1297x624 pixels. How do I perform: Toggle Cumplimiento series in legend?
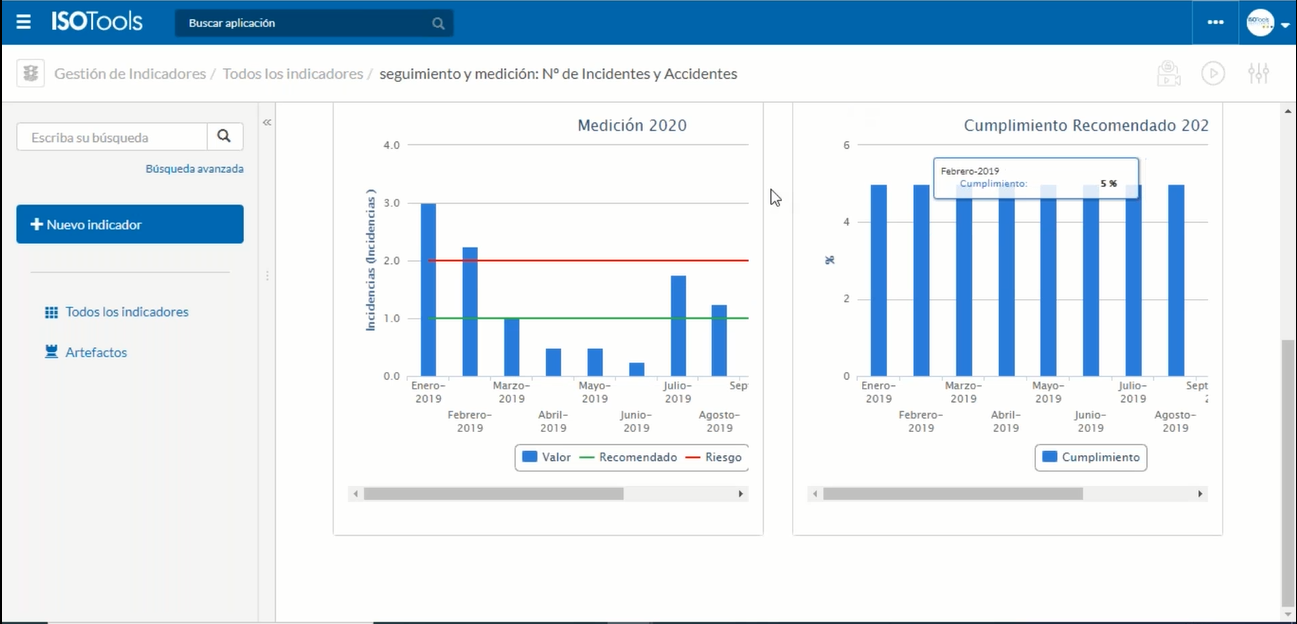pyautogui.click(x=1091, y=457)
